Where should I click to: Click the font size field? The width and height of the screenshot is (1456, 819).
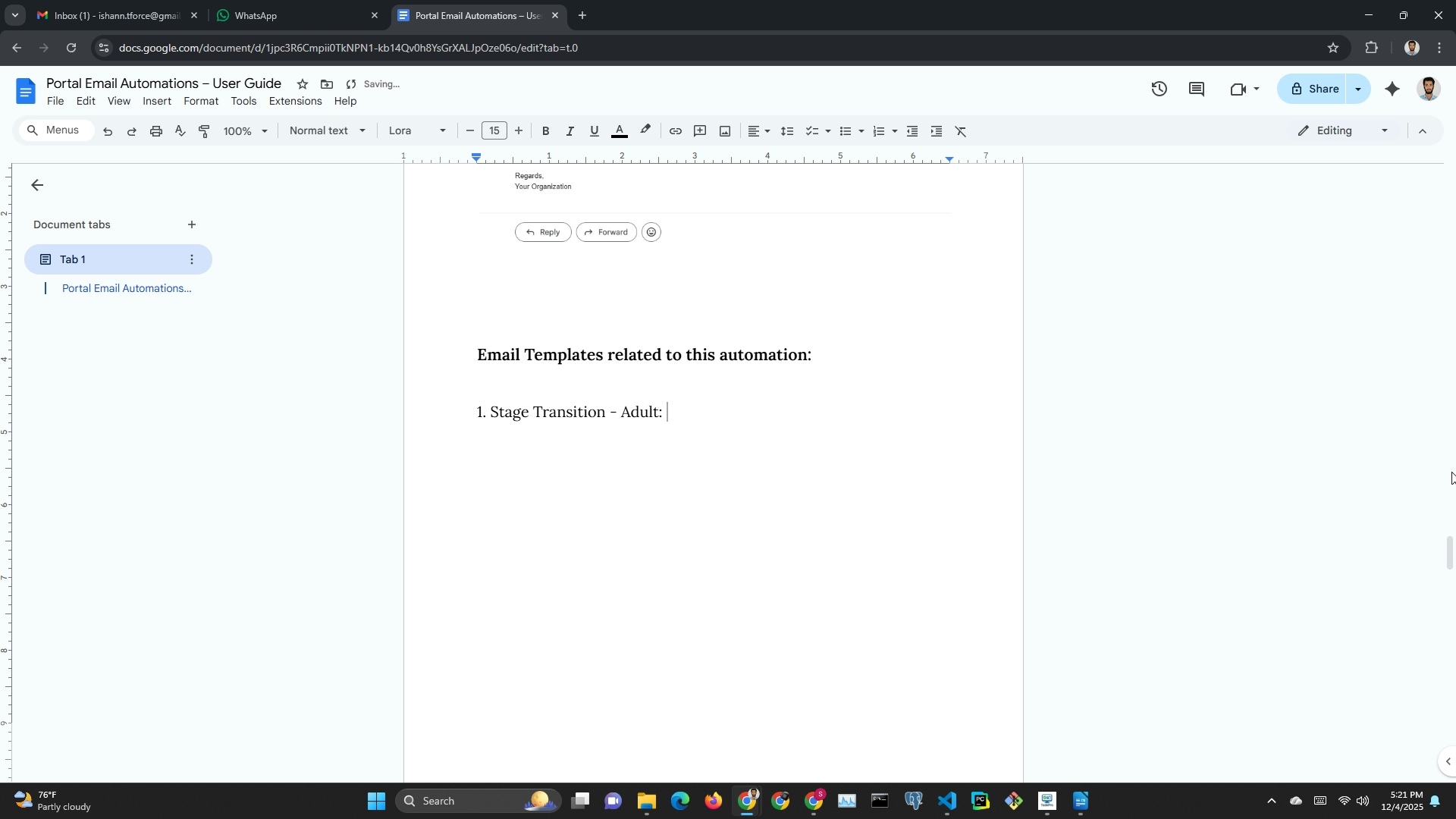coord(494,131)
